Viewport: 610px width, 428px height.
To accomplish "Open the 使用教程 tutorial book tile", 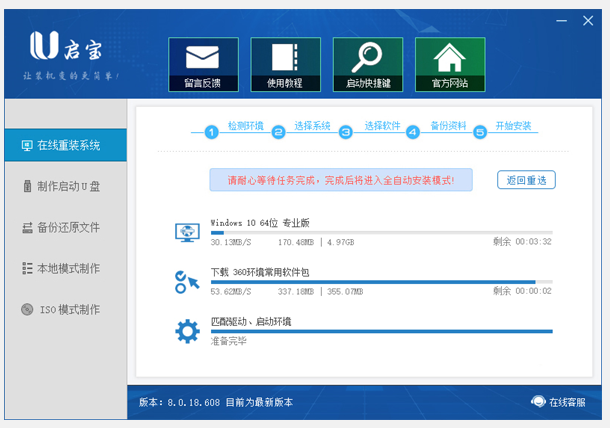I will pos(286,65).
